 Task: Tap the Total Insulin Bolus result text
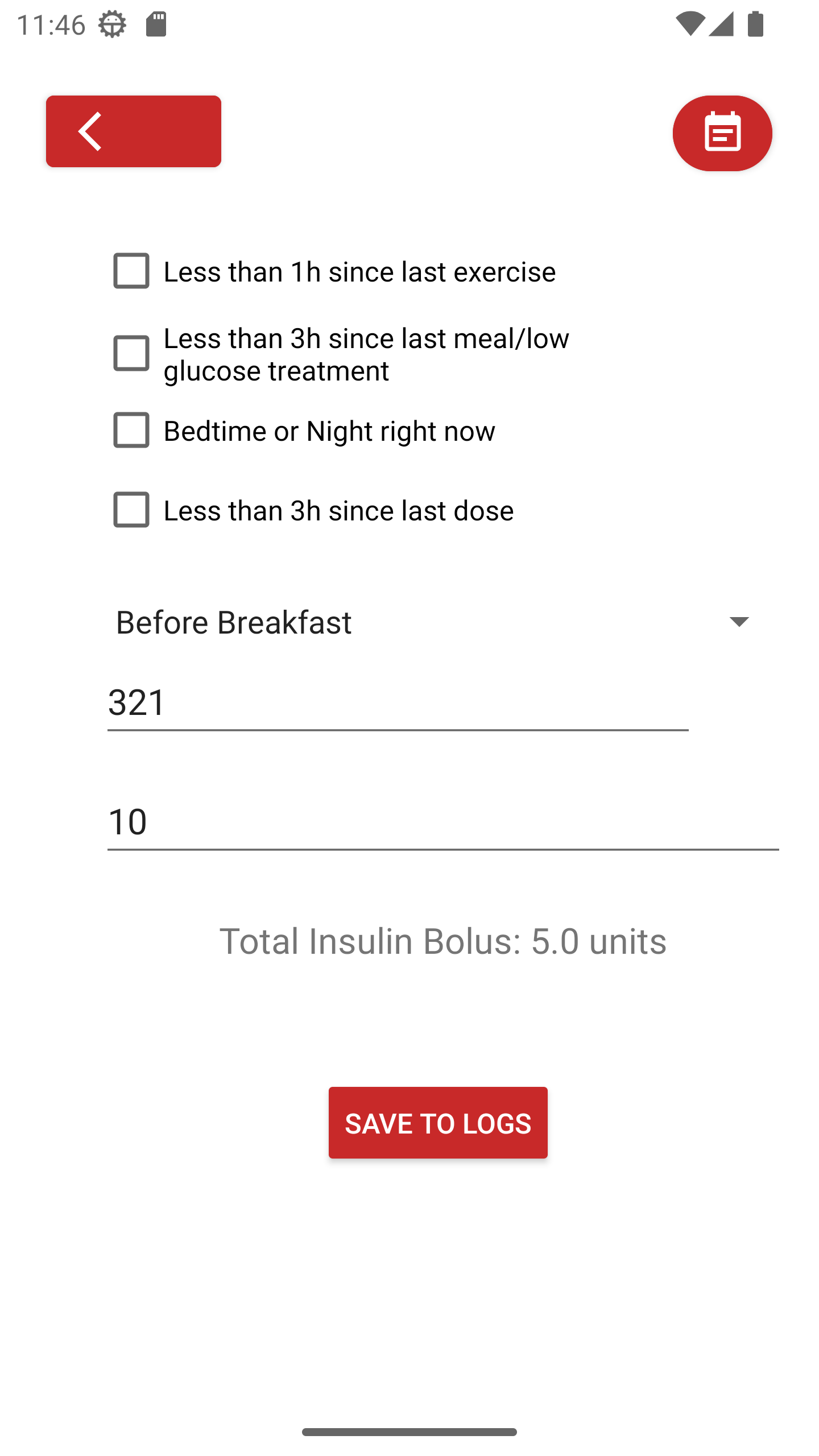pos(442,941)
